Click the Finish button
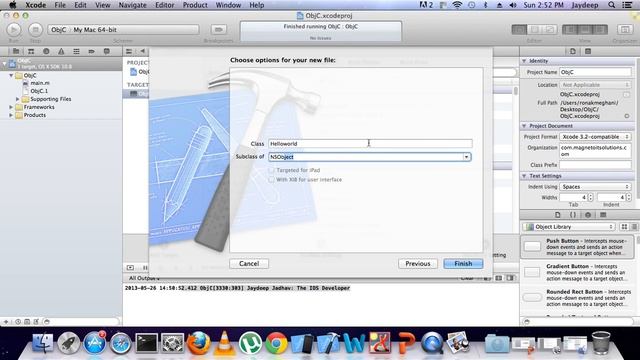 point(463,264)
